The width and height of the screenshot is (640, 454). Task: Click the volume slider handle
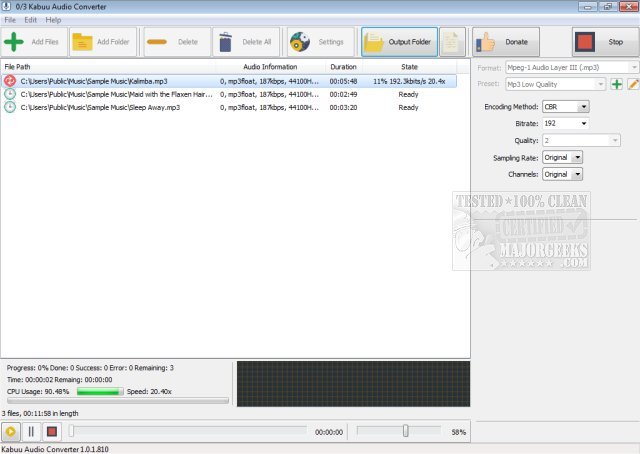coord(405,431)
